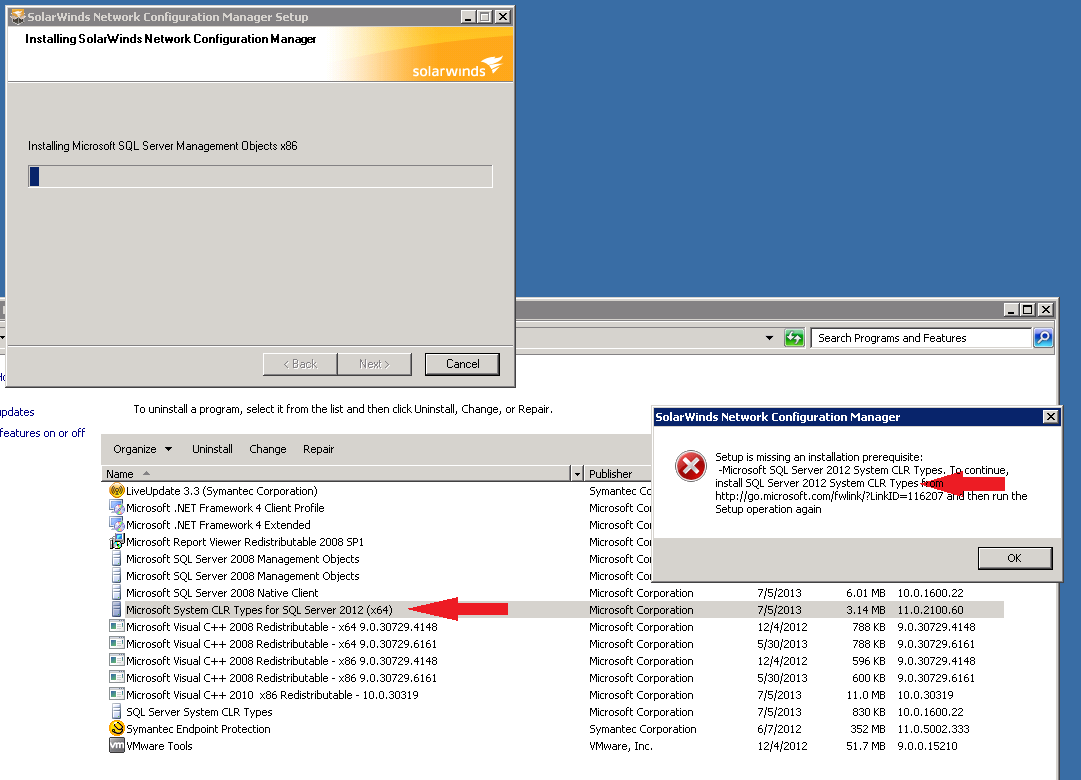Select Microsoft Report Viewer Redistributable 2008 SP1
This screenshot has height=780, width=1081.
245,542
